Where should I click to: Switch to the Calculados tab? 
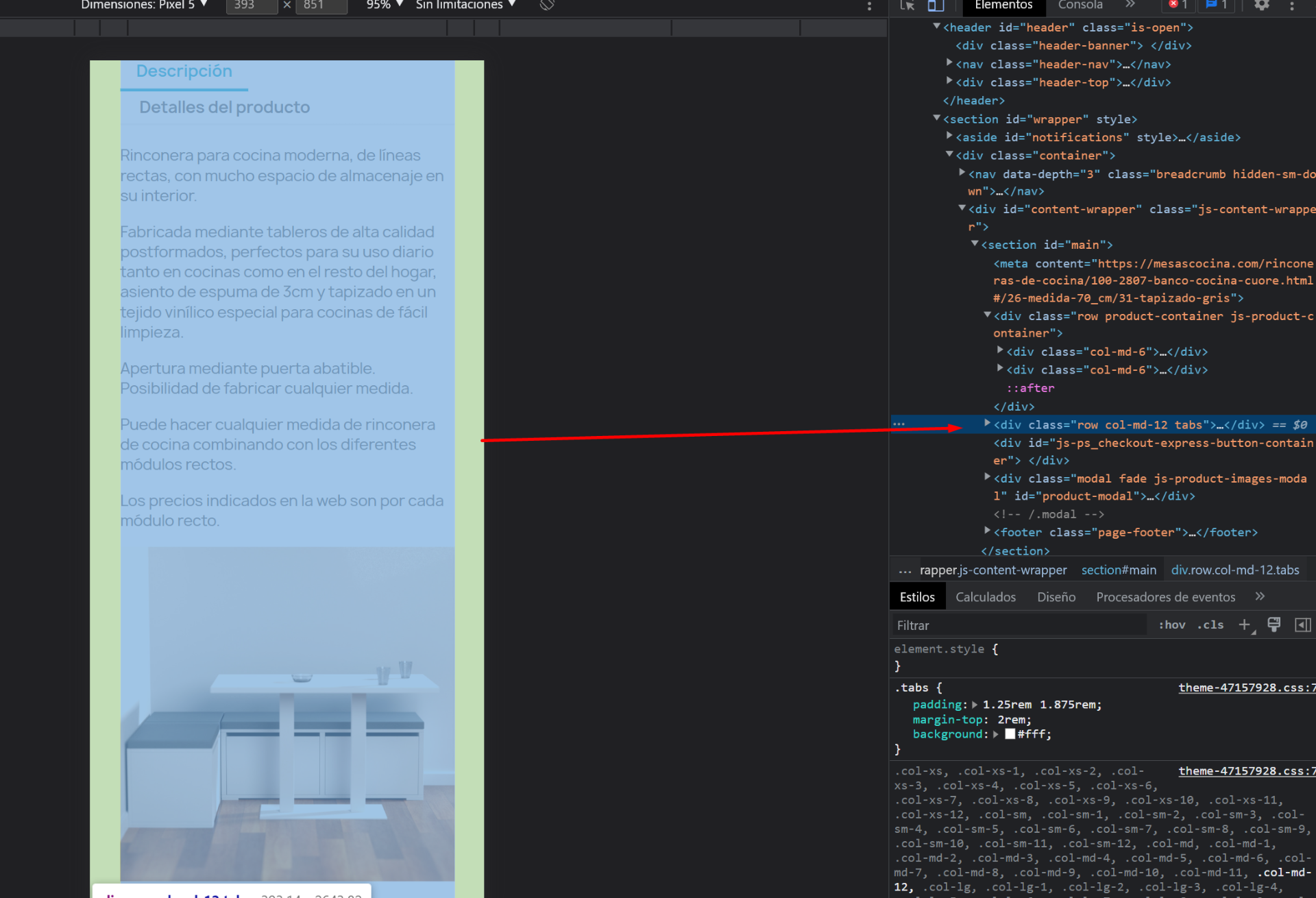click(x=986, y=597)
